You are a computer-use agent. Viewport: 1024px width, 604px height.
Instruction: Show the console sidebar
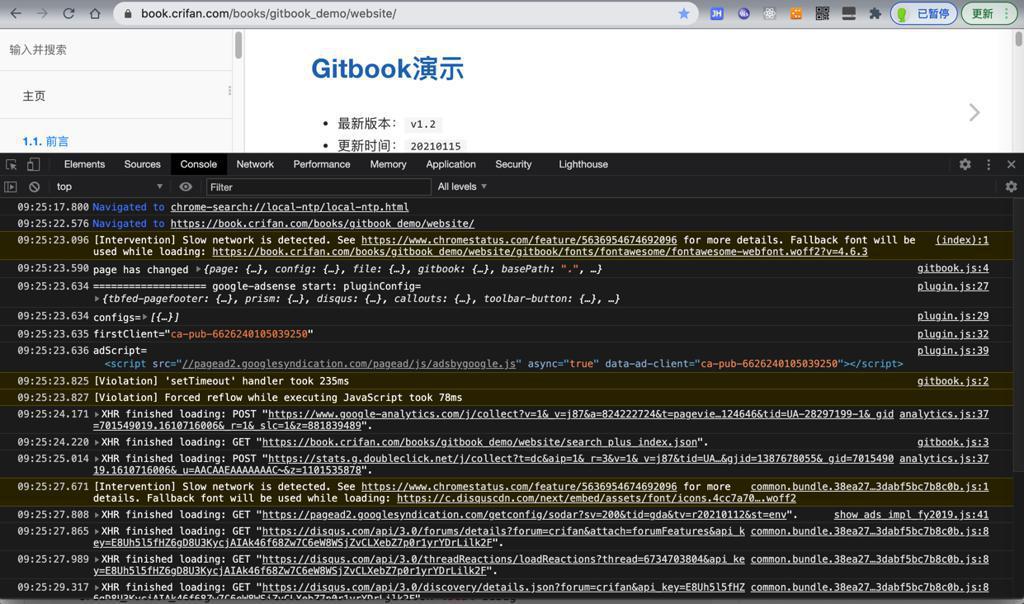(10, 187)
